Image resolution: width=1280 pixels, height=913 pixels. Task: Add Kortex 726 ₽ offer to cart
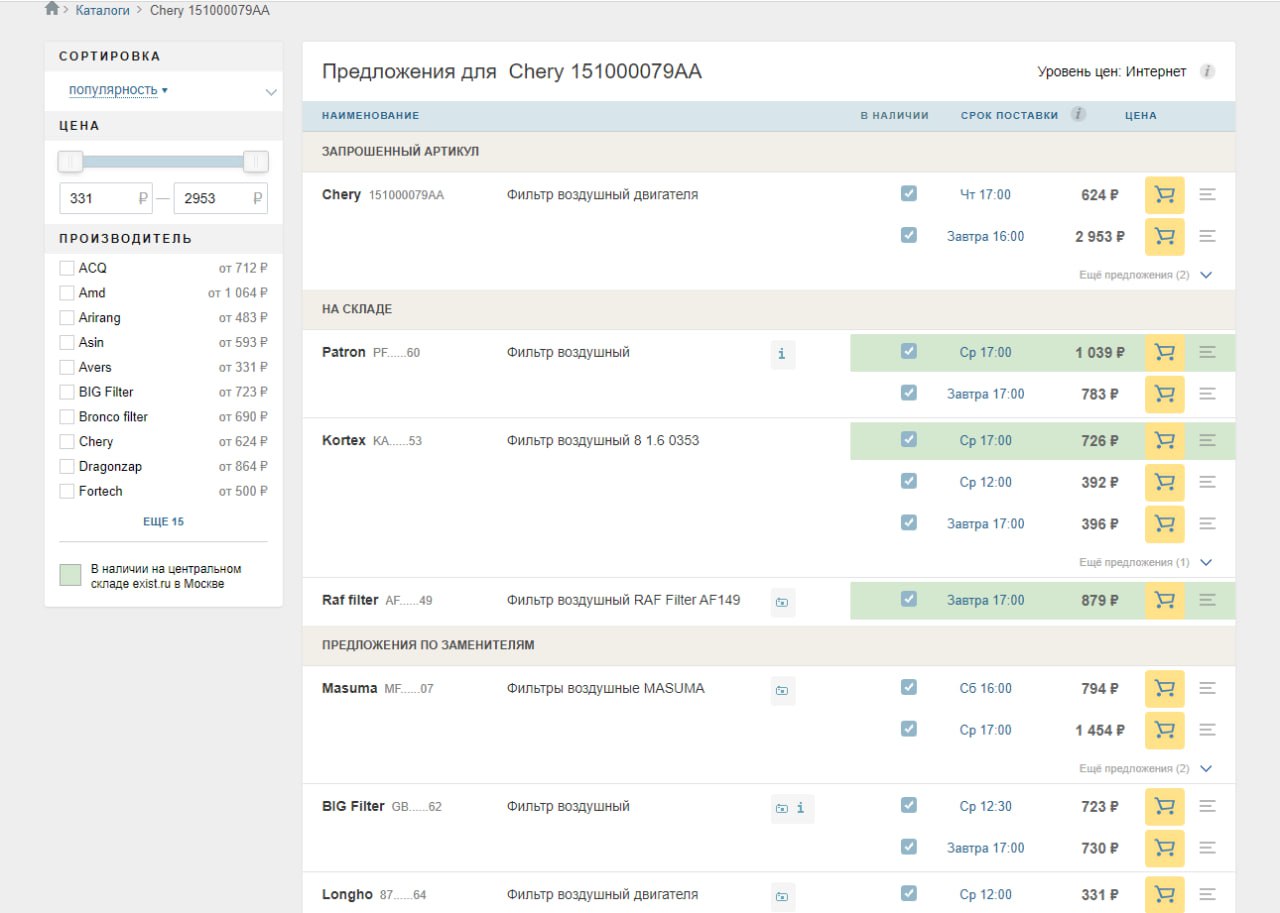(x=1164, y=441)
